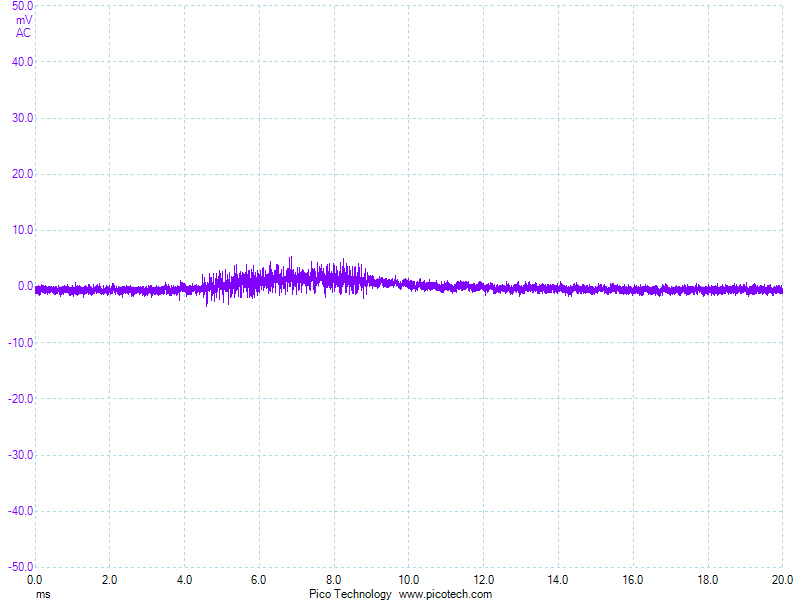
Task: Click the 40.0 voltage axis label
Action: 22,62
